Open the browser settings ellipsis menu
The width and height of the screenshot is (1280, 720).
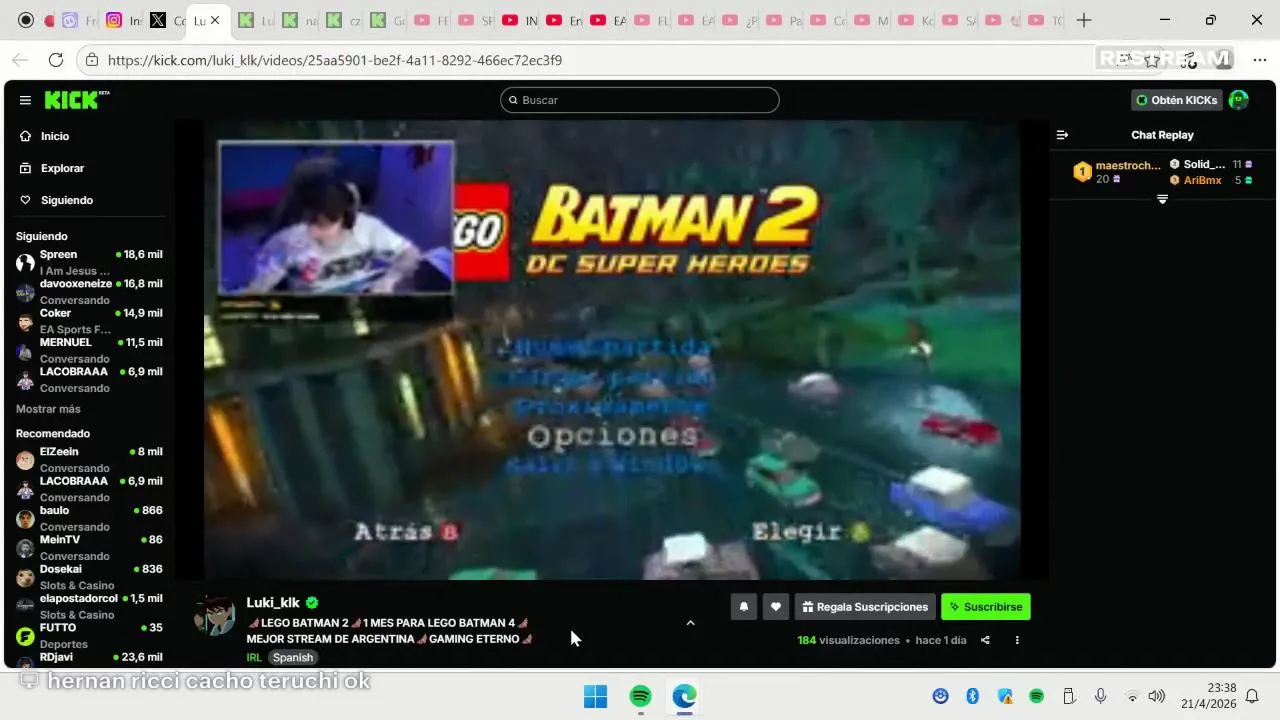pos(1259,60)
